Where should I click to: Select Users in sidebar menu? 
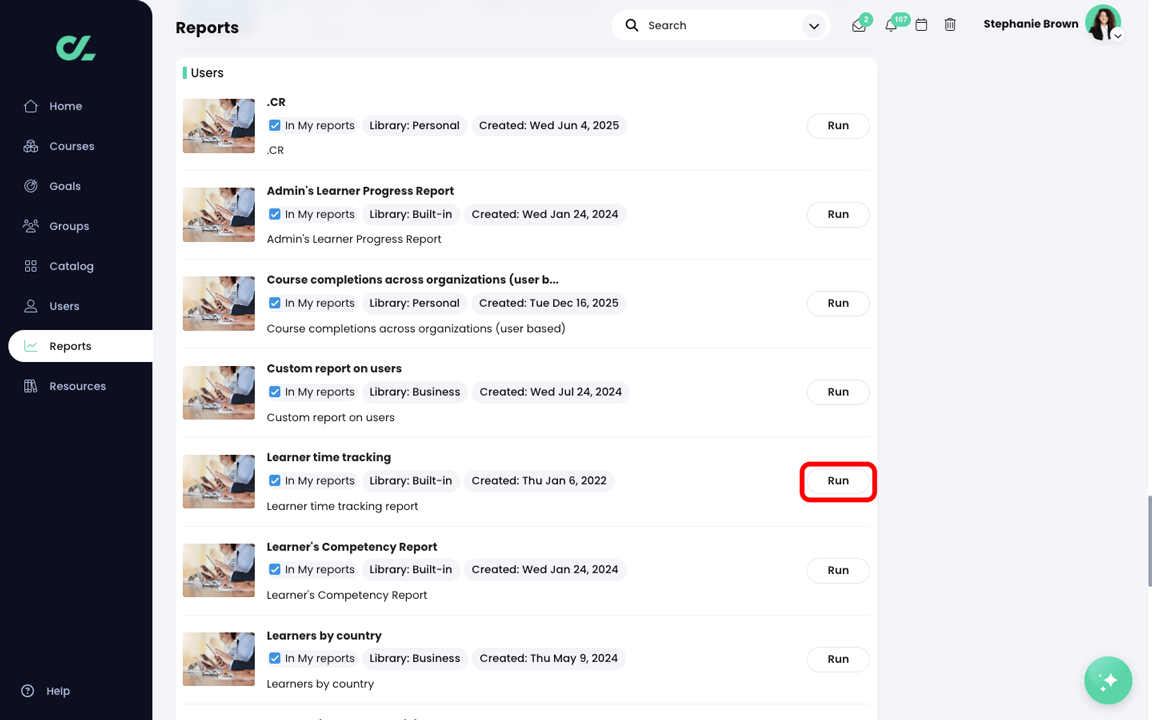click(64, 306)
